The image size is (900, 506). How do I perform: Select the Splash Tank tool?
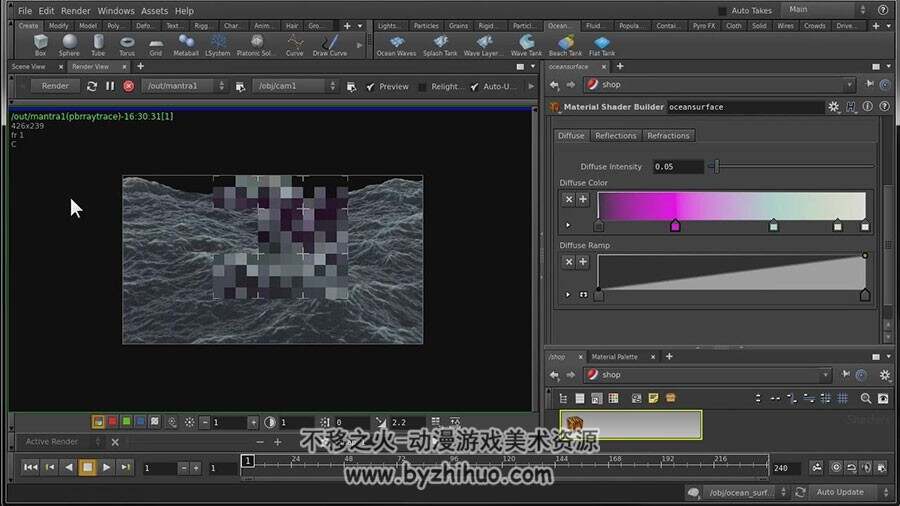440,45
